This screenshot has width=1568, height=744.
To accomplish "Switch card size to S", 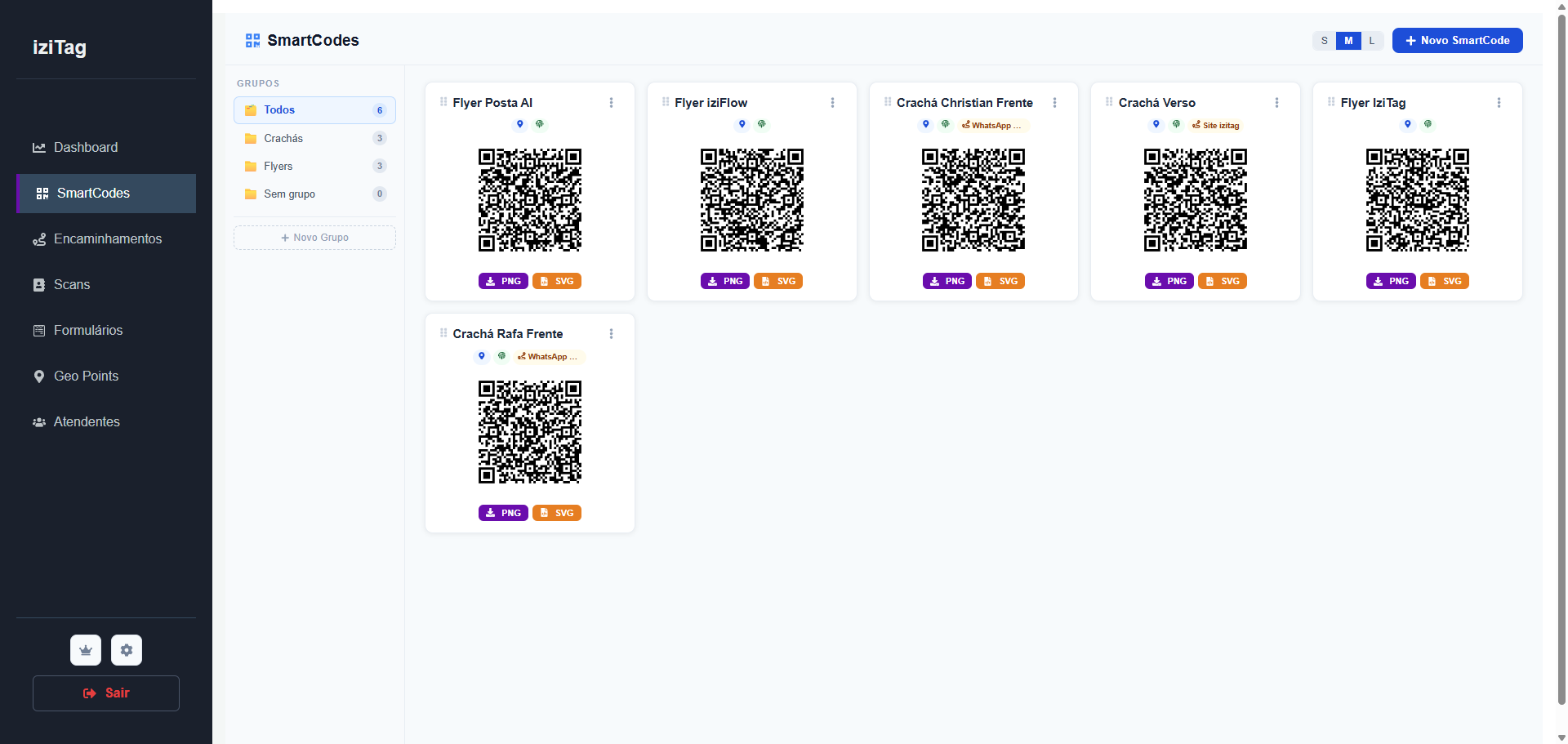I will click(x=1325, y=41).
